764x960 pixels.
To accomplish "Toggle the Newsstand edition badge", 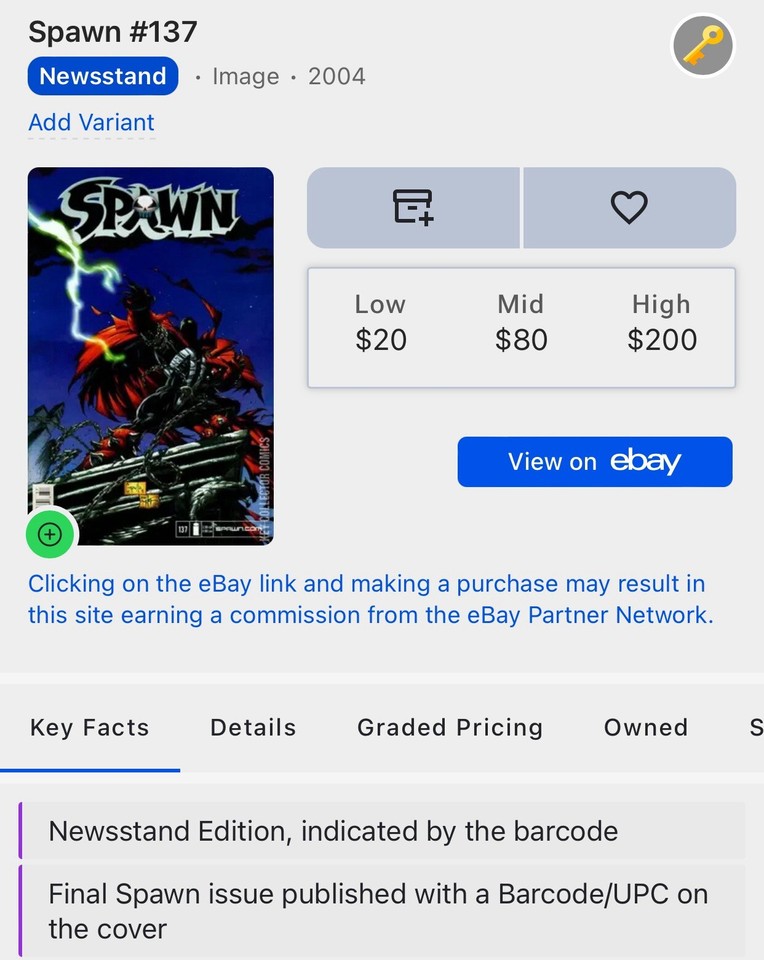I will [x=102, y=76].
